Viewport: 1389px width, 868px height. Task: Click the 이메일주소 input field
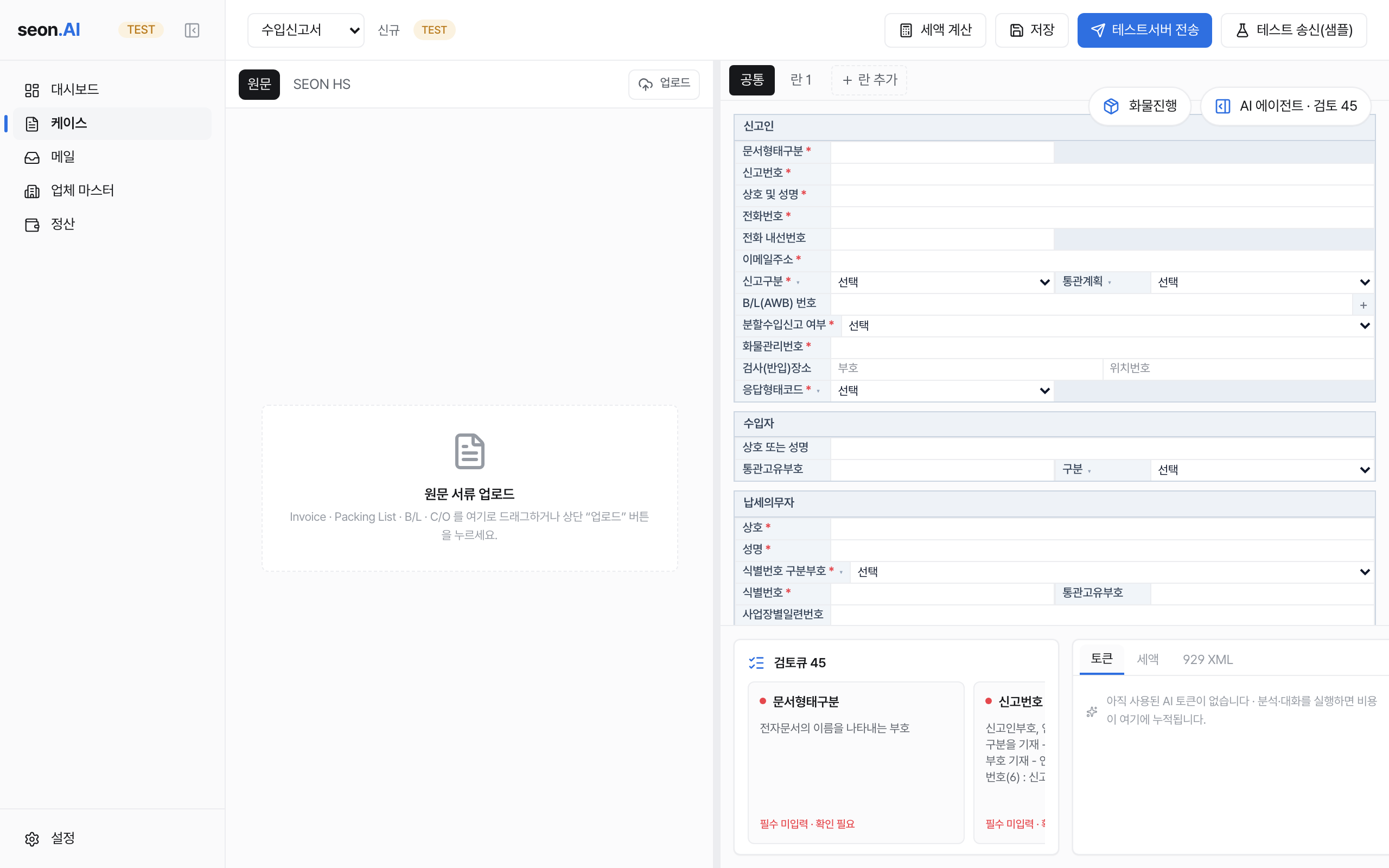click(1102, 260)
